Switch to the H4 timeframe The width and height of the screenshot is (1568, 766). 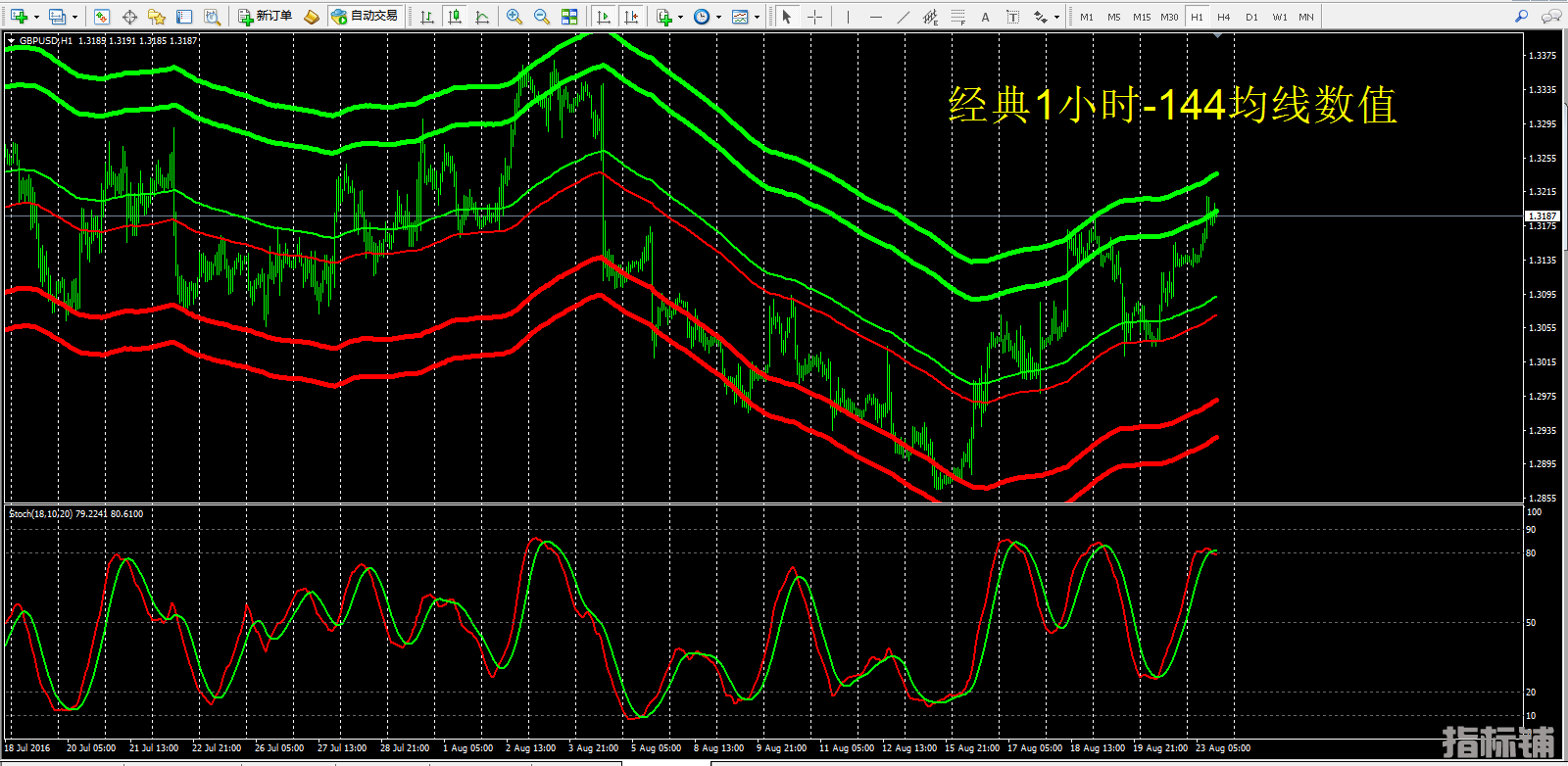[1224, 17]
